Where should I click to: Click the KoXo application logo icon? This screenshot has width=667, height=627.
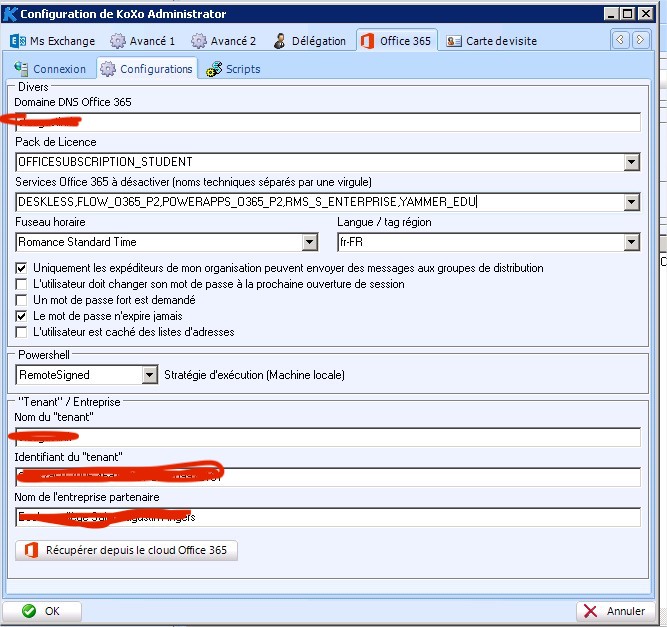[10, 14]
